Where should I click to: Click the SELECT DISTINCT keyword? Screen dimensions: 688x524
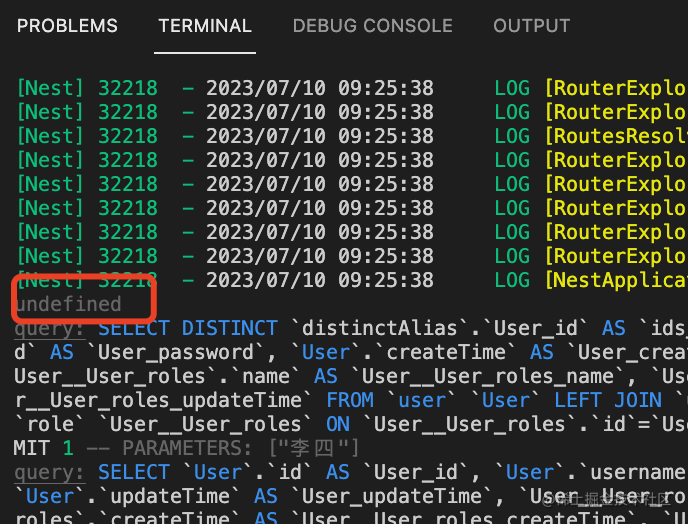[x=188, y=328]
